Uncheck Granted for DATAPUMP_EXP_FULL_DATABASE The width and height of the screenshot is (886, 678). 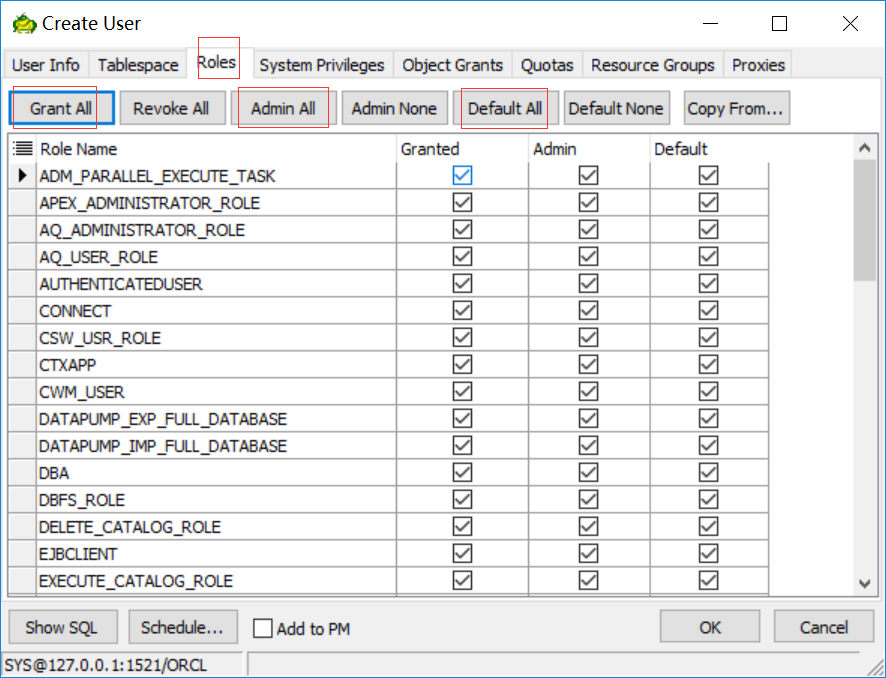tap(462, 419)
